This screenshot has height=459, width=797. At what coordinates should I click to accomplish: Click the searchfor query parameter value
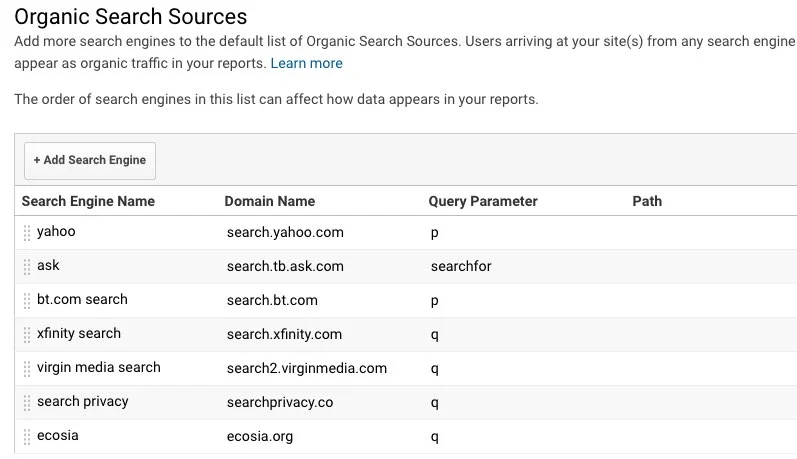pyautogui.click(x=461, y=266)
